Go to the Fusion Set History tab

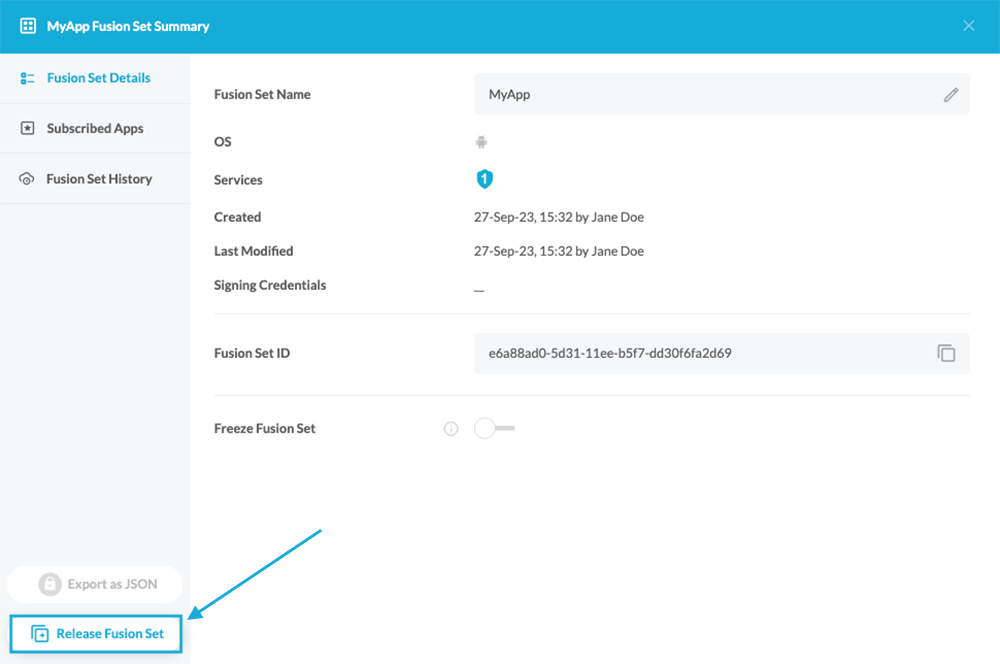click(x=99, y=179)
